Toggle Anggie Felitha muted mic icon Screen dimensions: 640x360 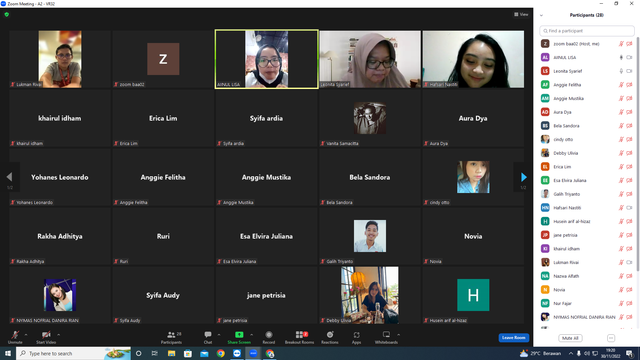click(621, 85)
